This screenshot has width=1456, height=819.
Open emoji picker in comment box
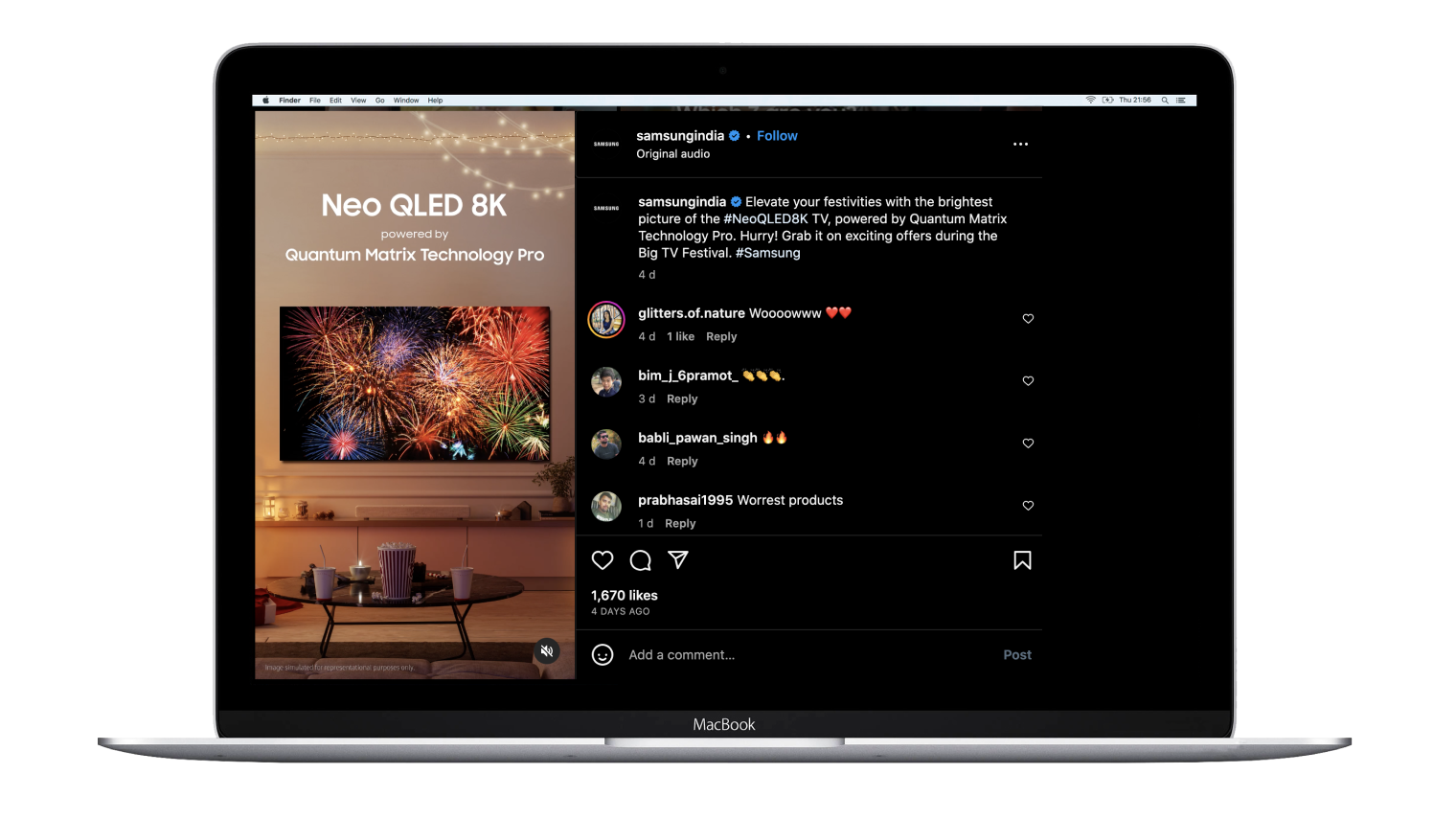(x=603, y=655)
